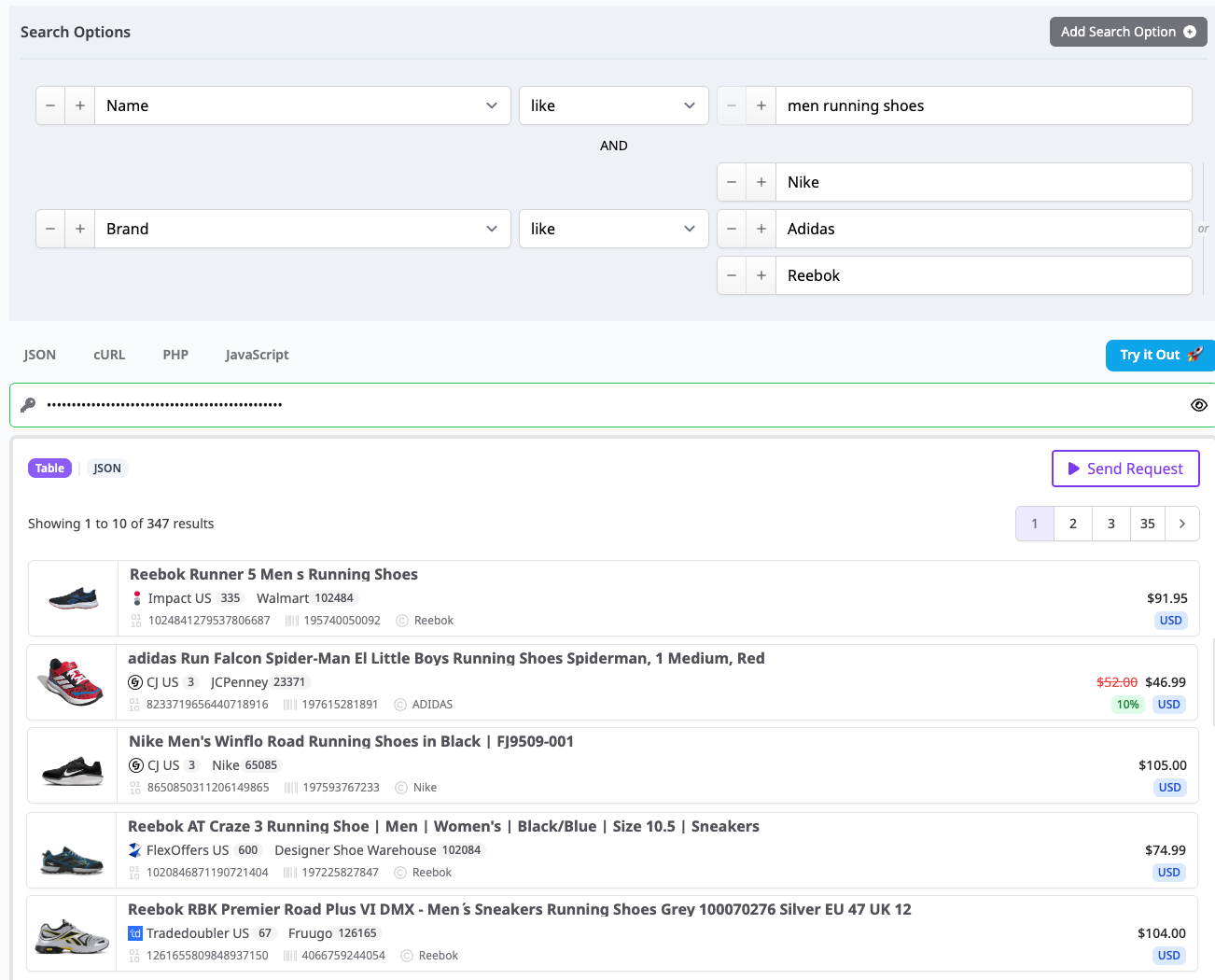This screenshot has width=1215, height=980.
Task: Click the plus icon beside Name field
Action: click(x=80, y=105)
